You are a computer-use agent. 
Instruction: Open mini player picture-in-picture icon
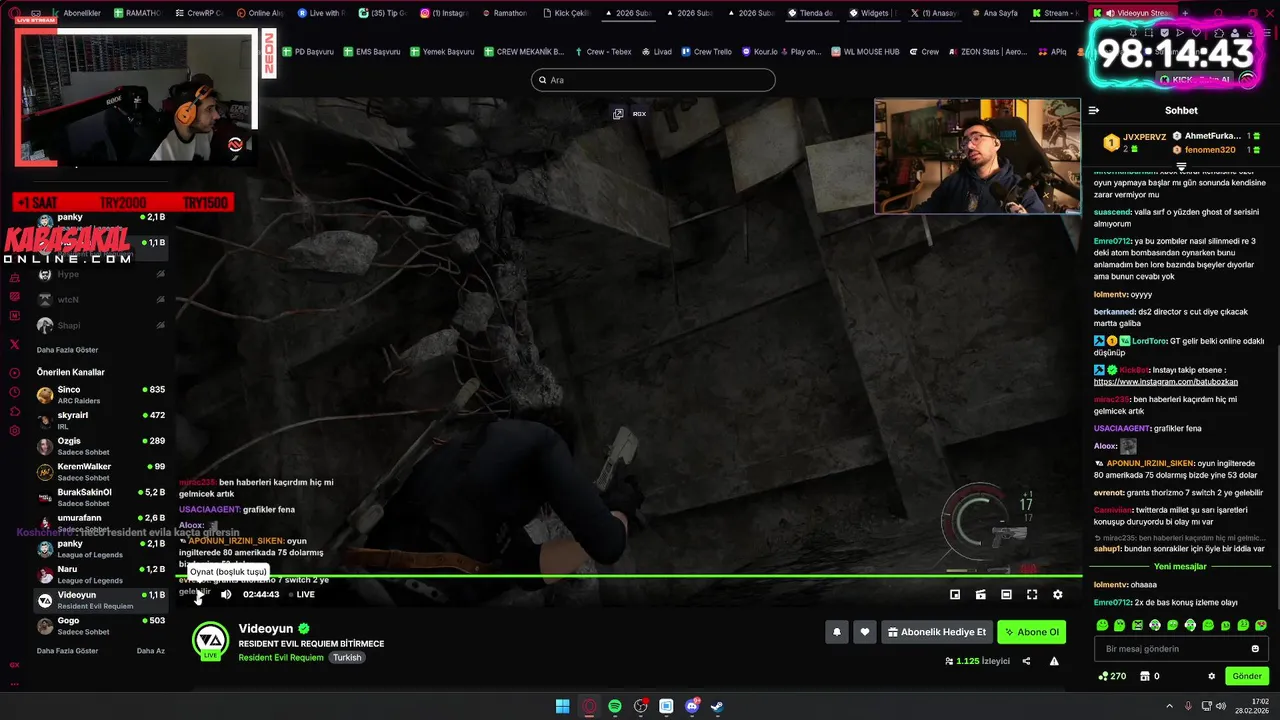[955, 594]
